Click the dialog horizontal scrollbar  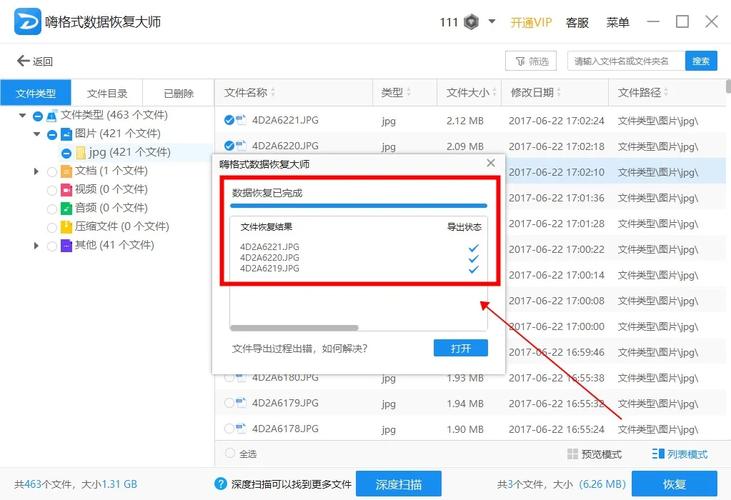click(294, 328)
